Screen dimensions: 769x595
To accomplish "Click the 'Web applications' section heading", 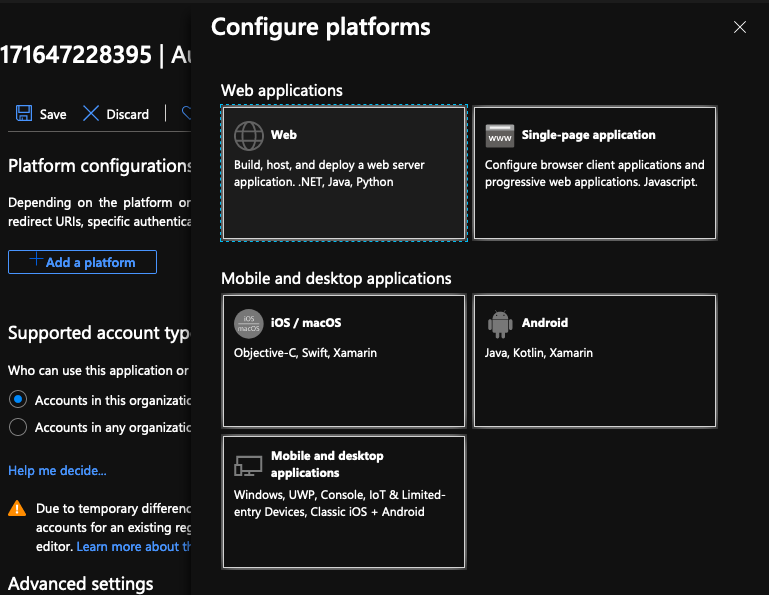I will tap(282, 90).
